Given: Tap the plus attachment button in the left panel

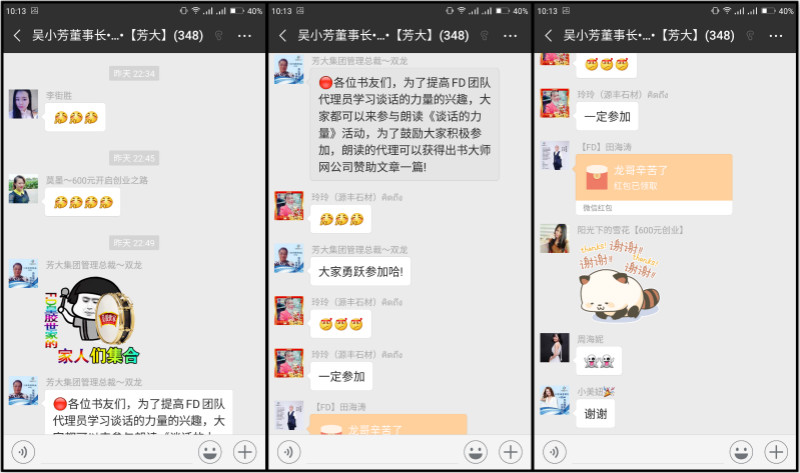Looking at the screenshot, I should [x=245, y=451].
